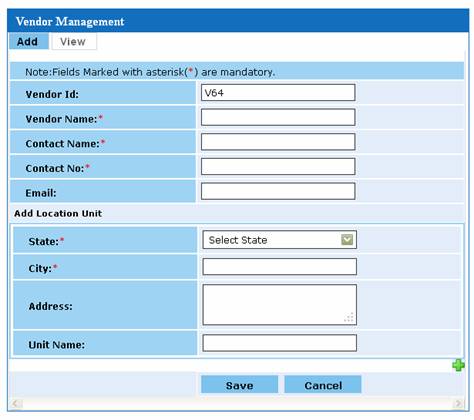Click the 'Vendor Management' title text
The image size is (474, 420).
coord(70,22)
